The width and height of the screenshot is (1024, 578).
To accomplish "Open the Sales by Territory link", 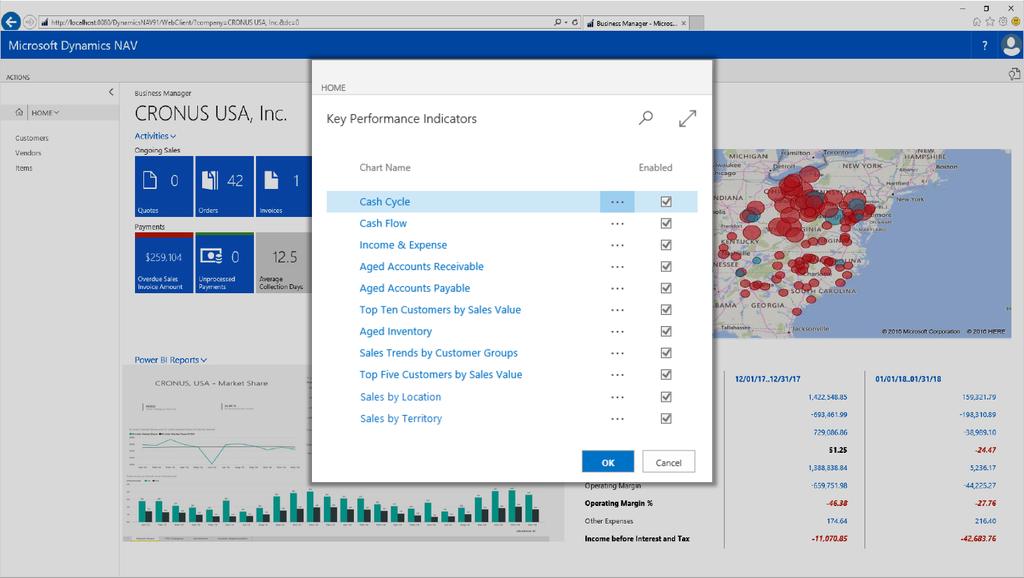I will [x=401, y=418].
